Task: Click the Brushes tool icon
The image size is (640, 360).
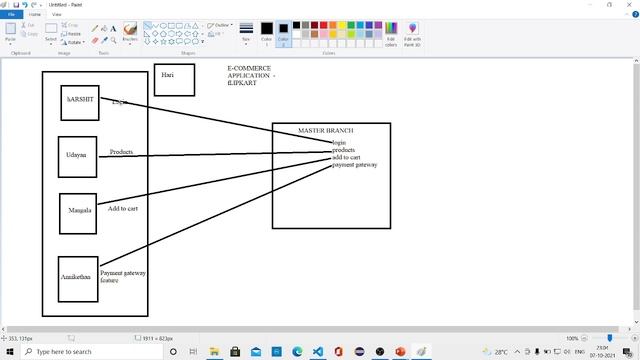Action: pyautogui.click(x=130, y=29)
